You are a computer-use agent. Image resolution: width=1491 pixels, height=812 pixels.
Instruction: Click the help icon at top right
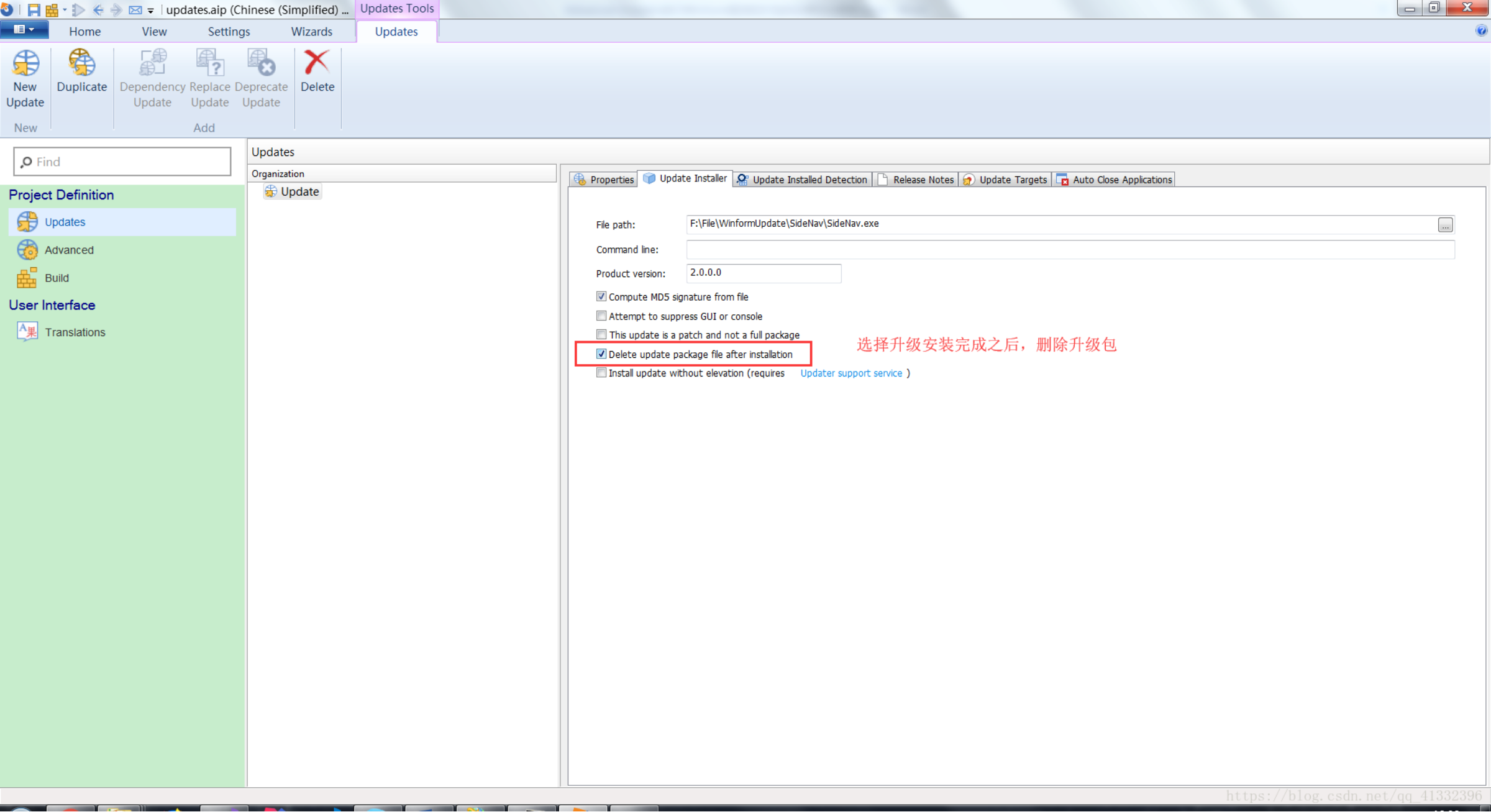1481,30
